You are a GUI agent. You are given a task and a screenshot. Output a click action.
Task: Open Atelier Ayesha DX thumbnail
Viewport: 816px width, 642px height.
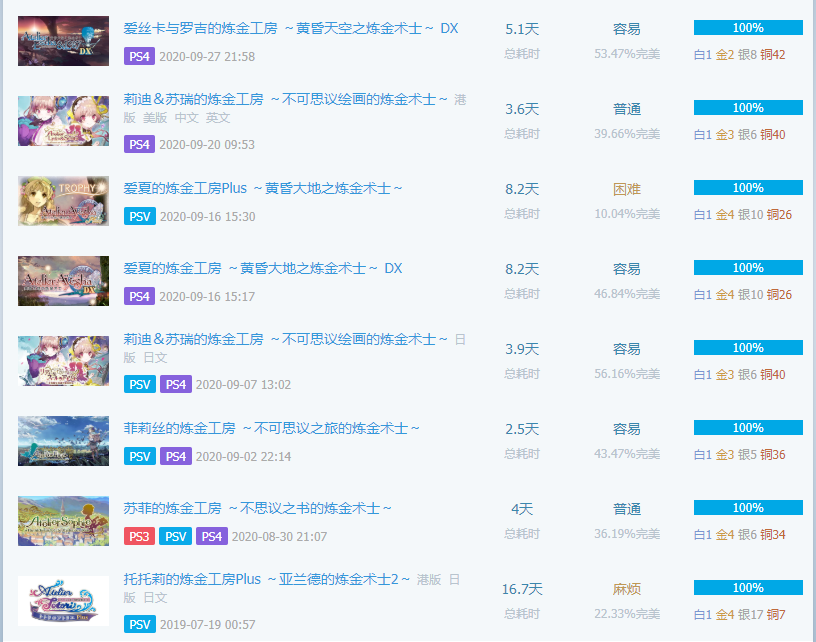tap(63, 281)
